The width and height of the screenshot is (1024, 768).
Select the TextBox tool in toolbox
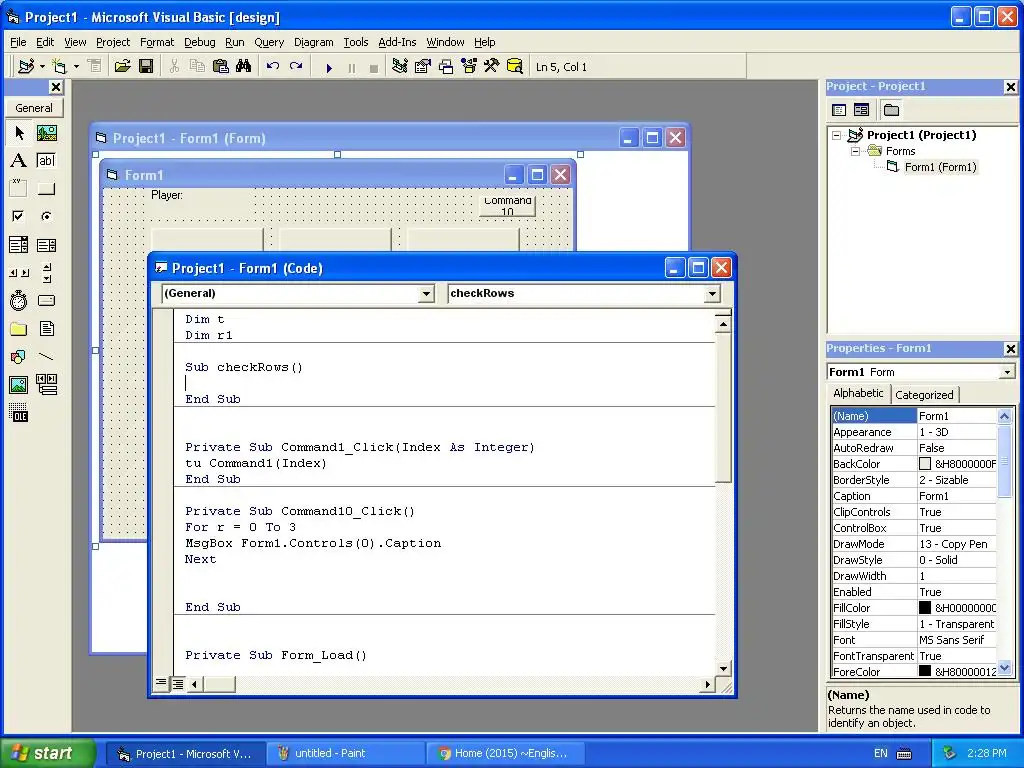pos(46,161)
